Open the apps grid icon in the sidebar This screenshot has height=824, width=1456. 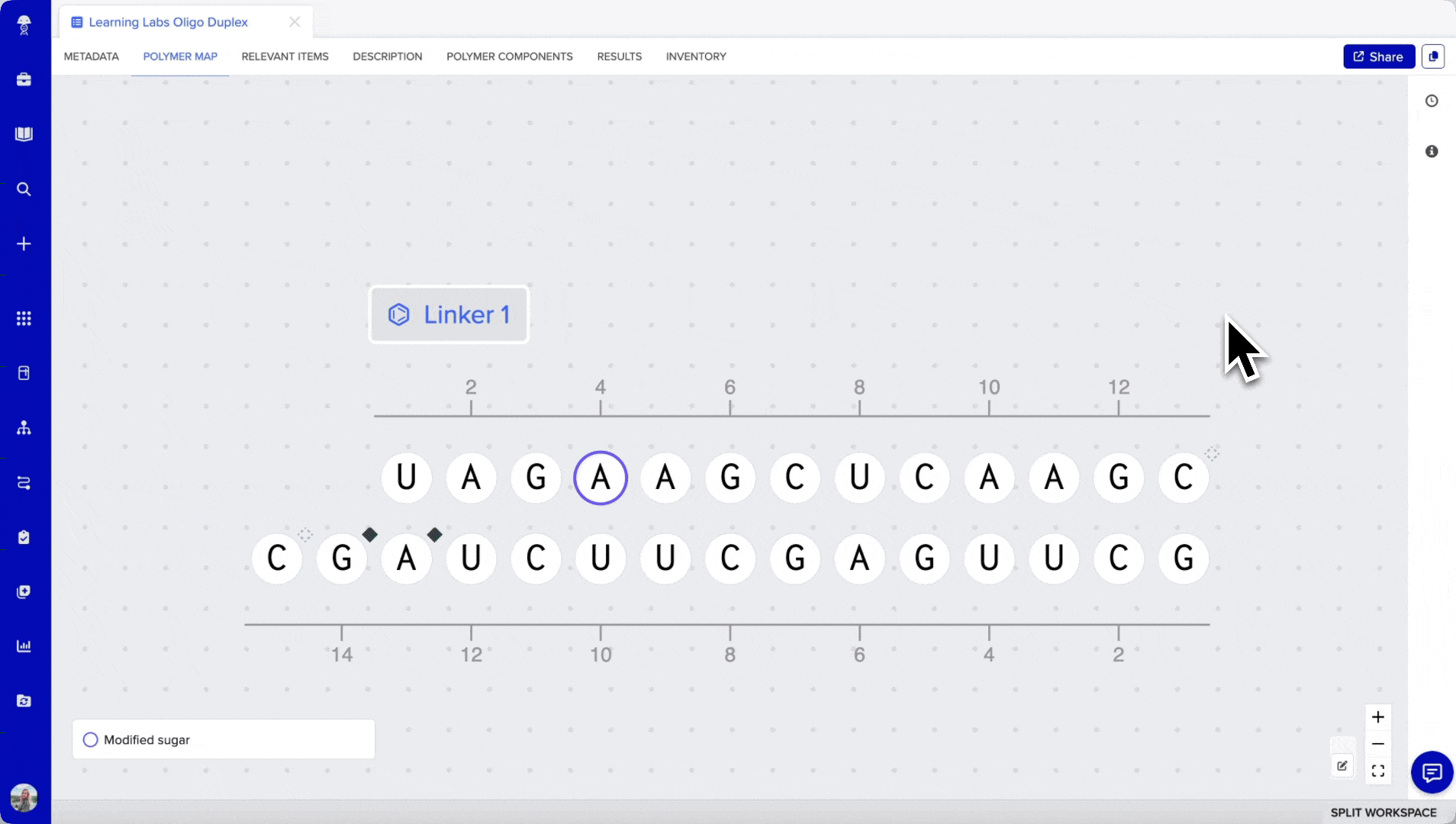point(24,319)
